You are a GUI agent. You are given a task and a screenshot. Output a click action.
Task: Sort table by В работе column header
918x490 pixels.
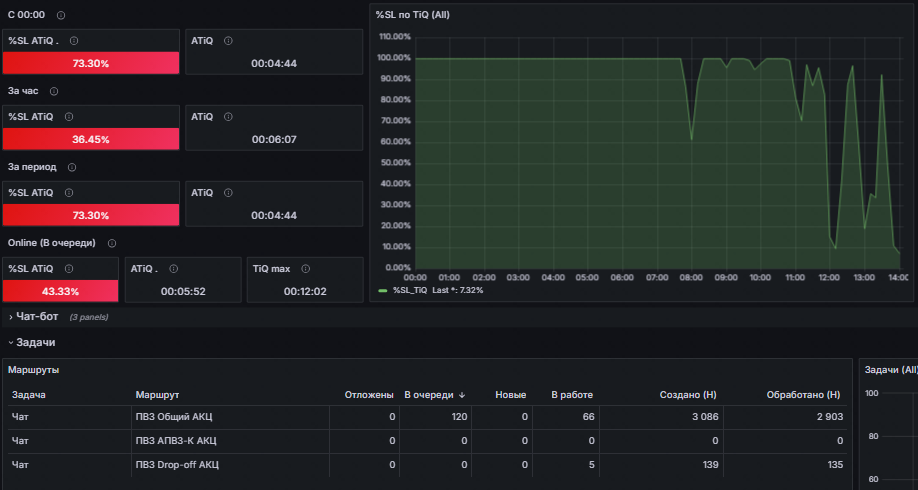click(x=572, y=395)
